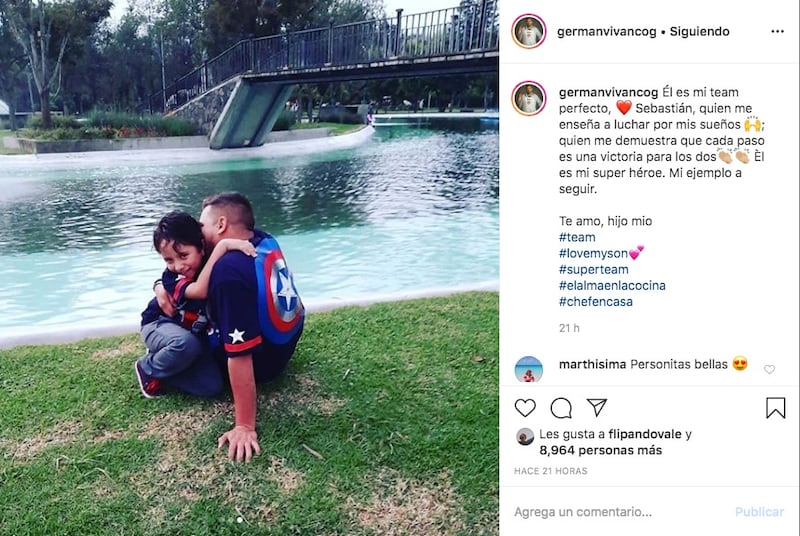
Task: Open germanvivancog profile picture in header
Action: (x=529, y=32)
